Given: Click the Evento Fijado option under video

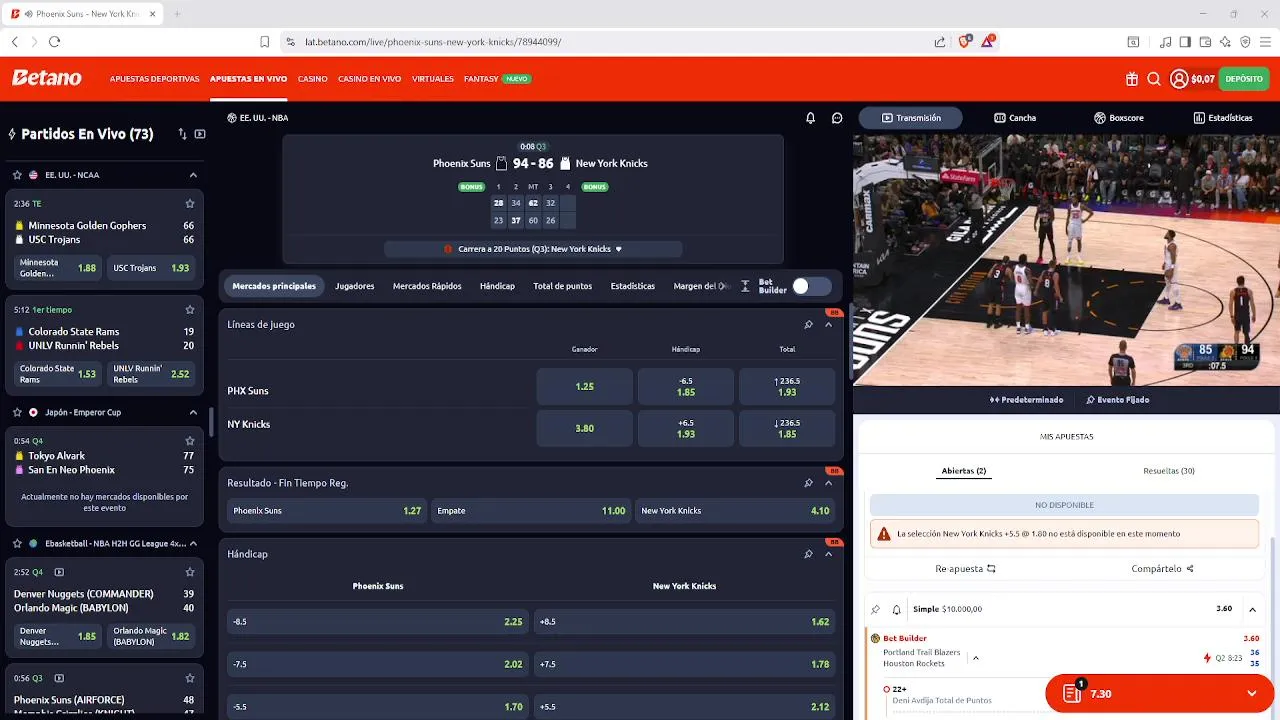Looking at the screenshot, I should (1118, 400).
